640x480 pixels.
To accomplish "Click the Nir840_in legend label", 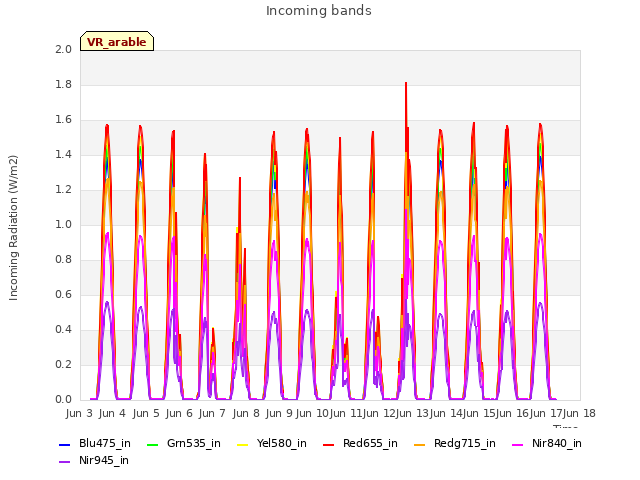I will pos(557,444).
